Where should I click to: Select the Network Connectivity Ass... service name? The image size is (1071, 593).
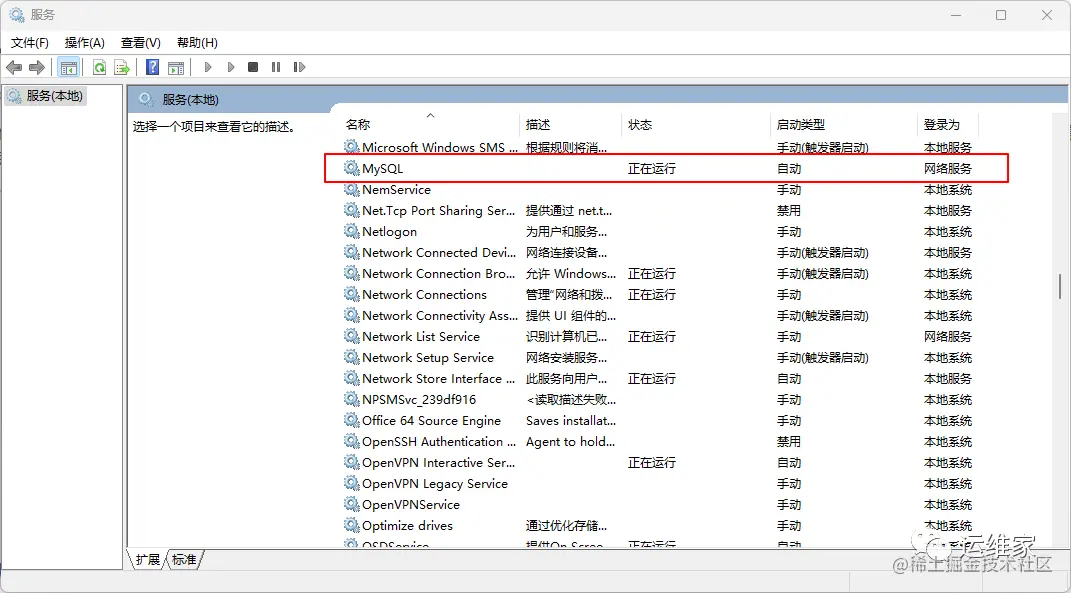(x=440, y=316)
